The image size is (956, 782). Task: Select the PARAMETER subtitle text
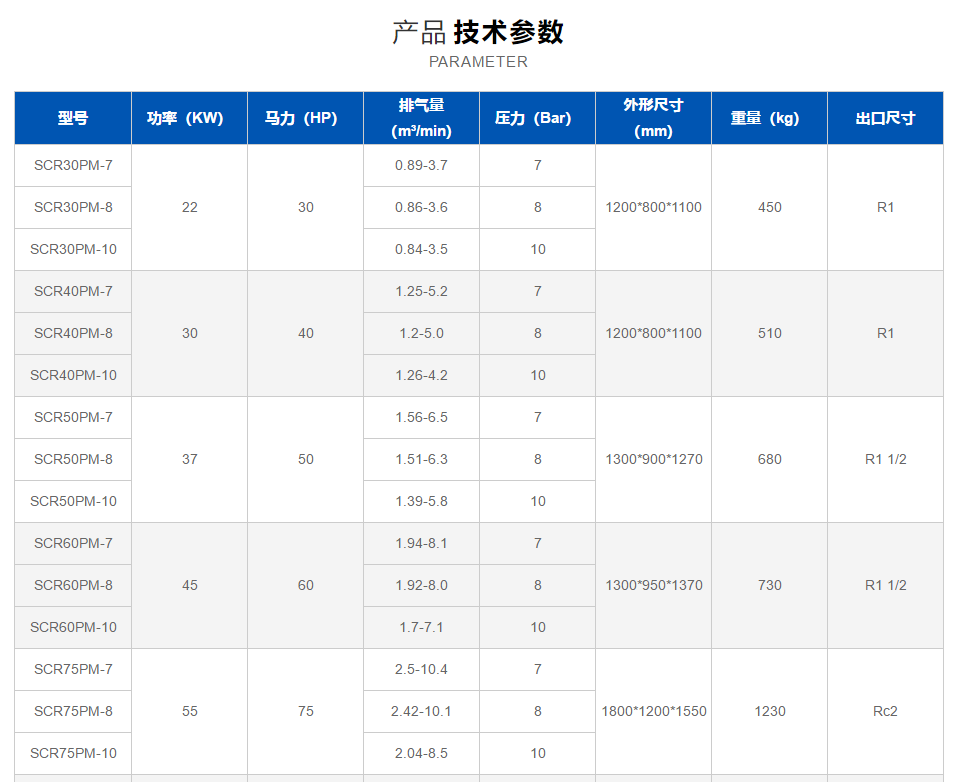tap(478, 62)
